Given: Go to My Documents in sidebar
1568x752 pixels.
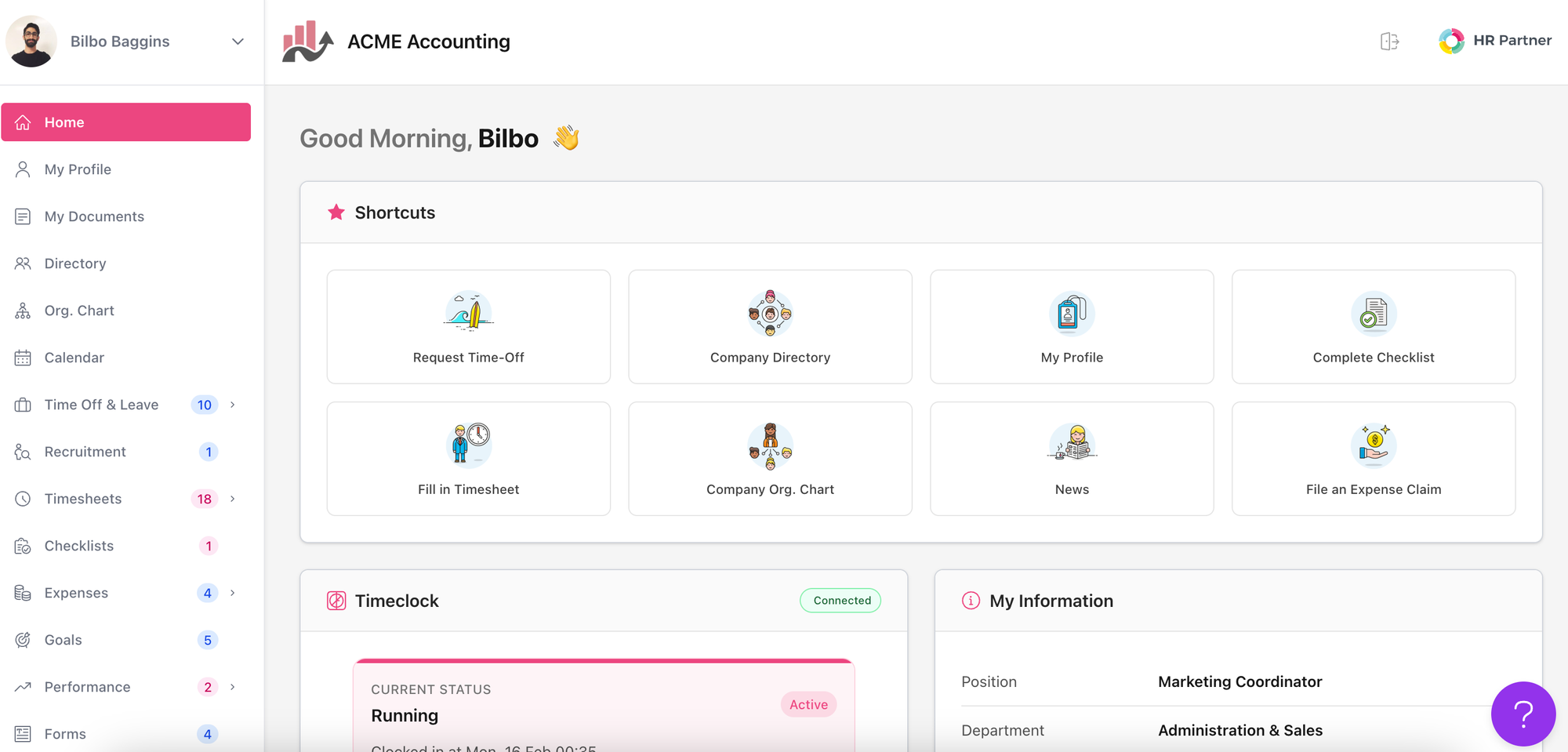Looking at the screenshot, I should [94, 216].
